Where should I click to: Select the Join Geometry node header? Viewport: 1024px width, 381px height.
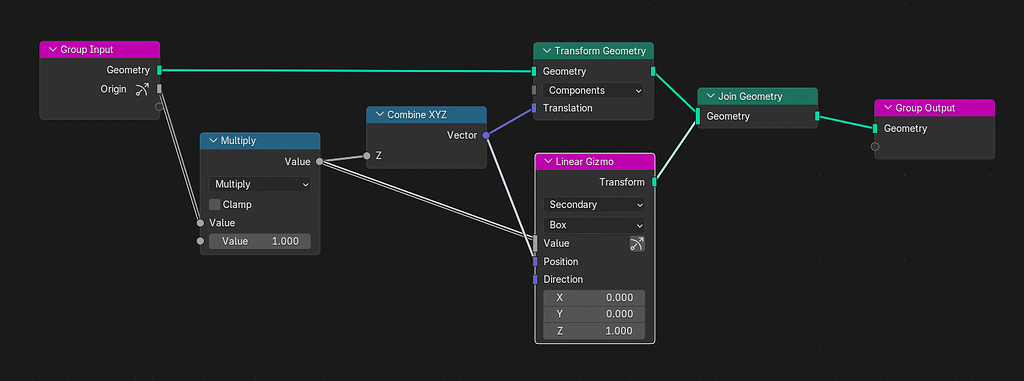tap(758, 96)
